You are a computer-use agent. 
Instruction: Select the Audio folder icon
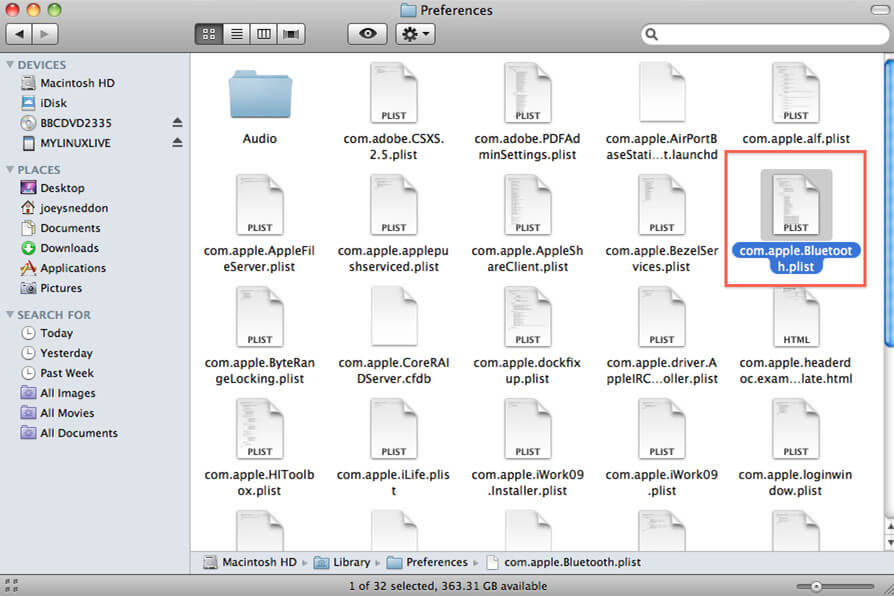pos(260,94)
